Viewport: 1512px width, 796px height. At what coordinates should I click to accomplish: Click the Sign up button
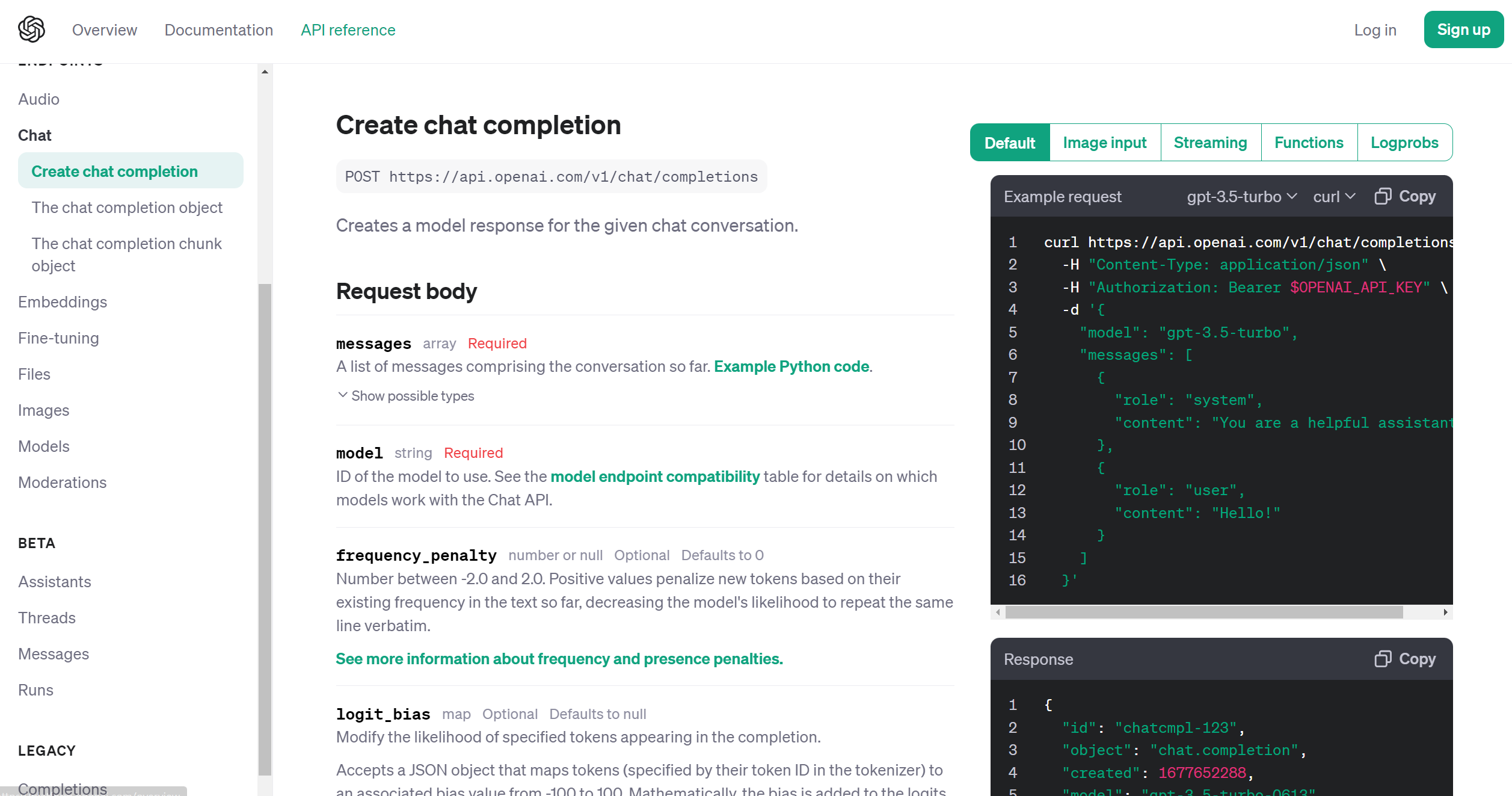1463,29
